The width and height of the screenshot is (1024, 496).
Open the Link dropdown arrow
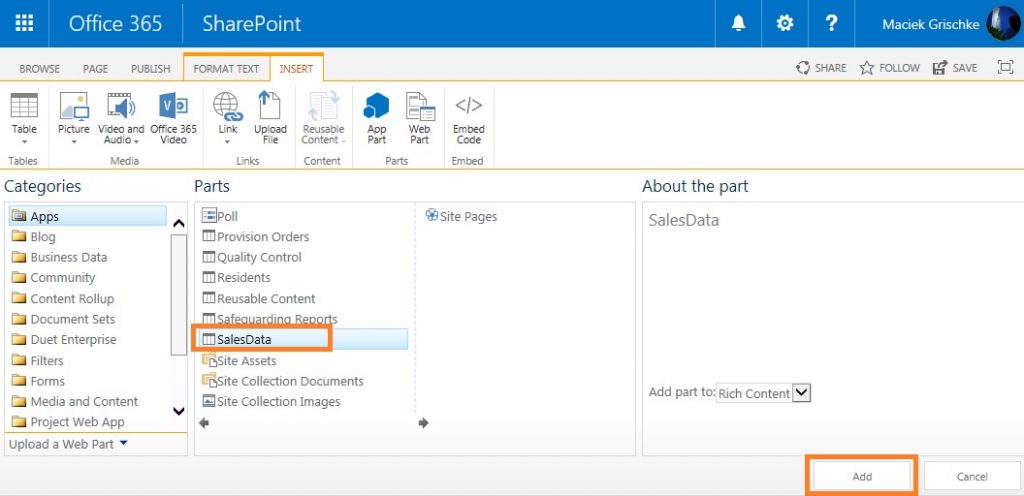228,142
